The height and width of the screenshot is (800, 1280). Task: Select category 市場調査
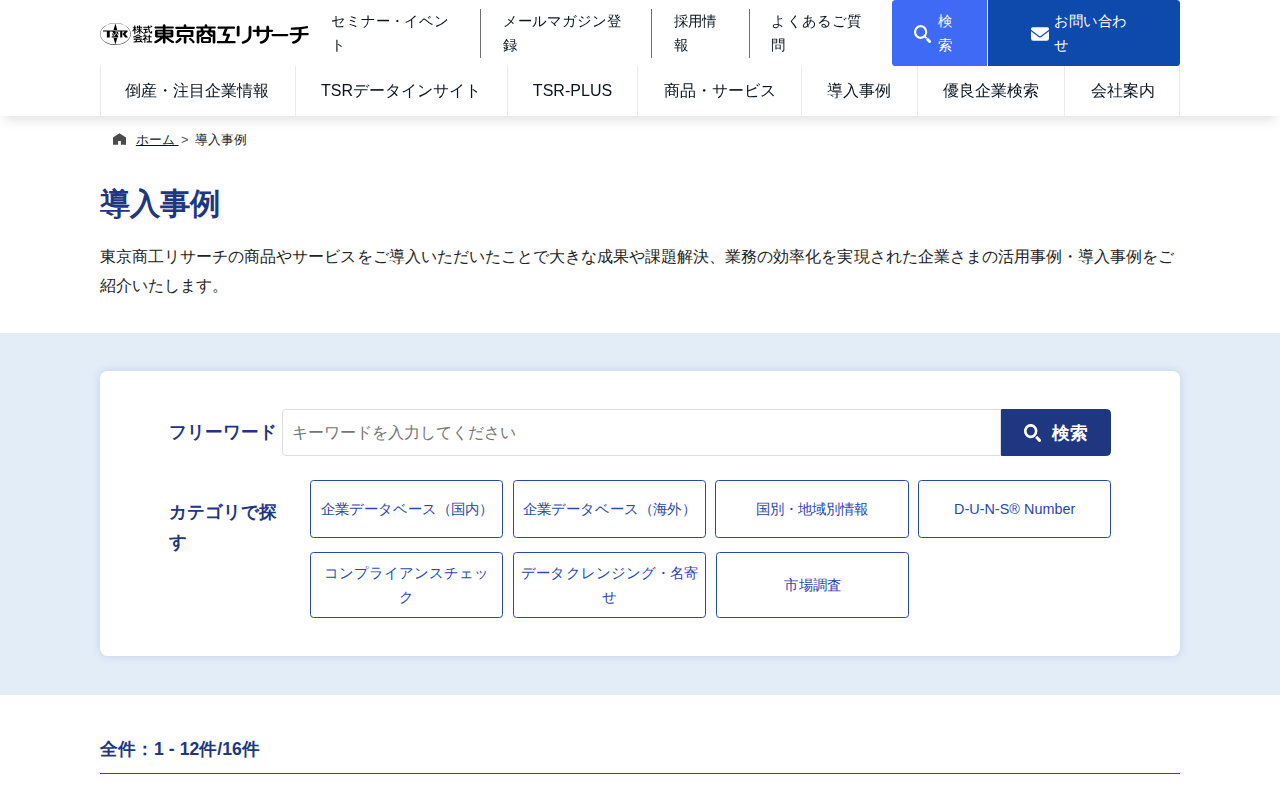[812, 585]
